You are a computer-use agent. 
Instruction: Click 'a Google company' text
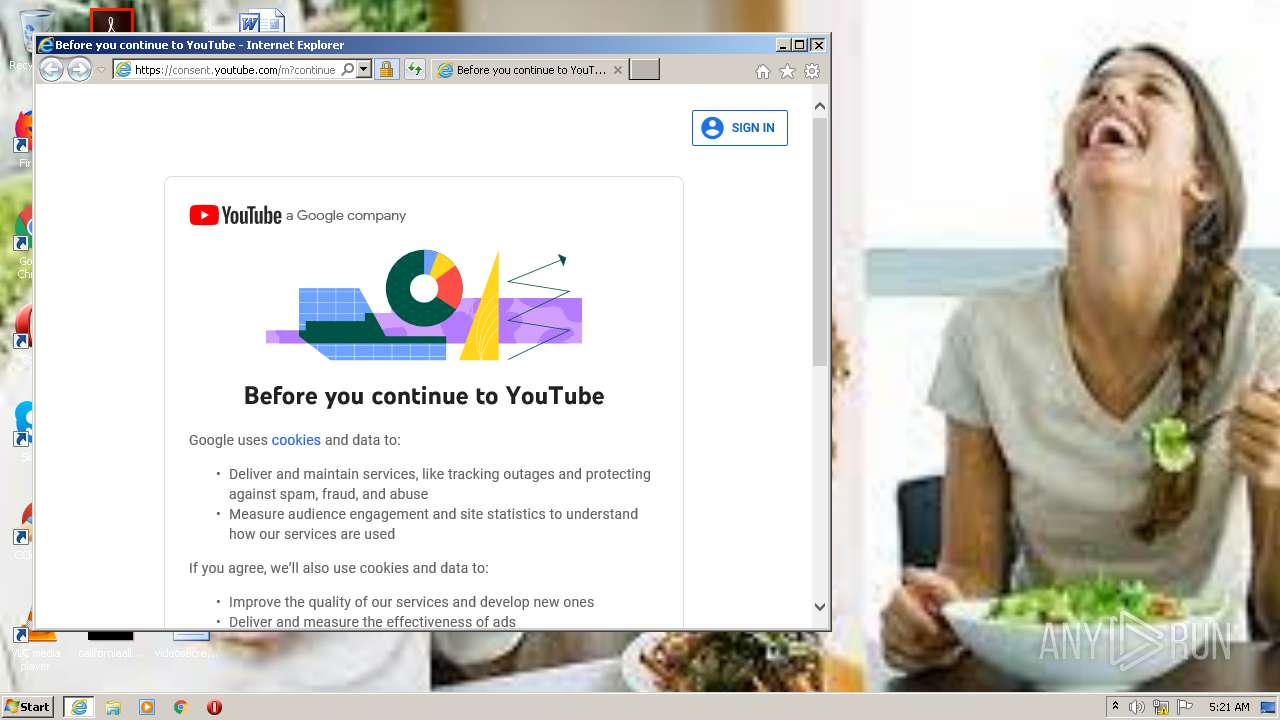[x=346, y=216]
